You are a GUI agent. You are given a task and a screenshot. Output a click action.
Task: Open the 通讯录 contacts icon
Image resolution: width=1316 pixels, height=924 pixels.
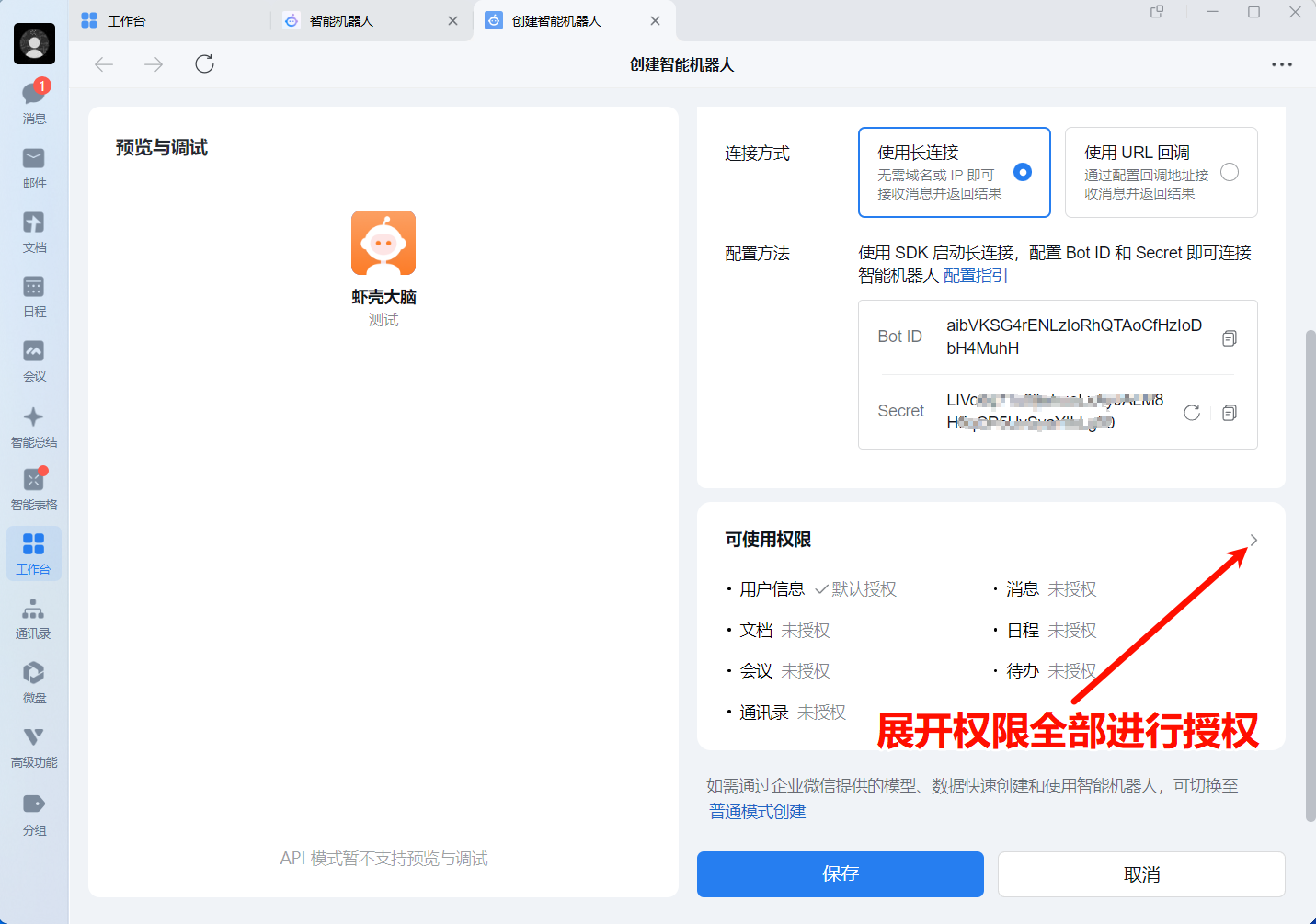pos(34,618)
